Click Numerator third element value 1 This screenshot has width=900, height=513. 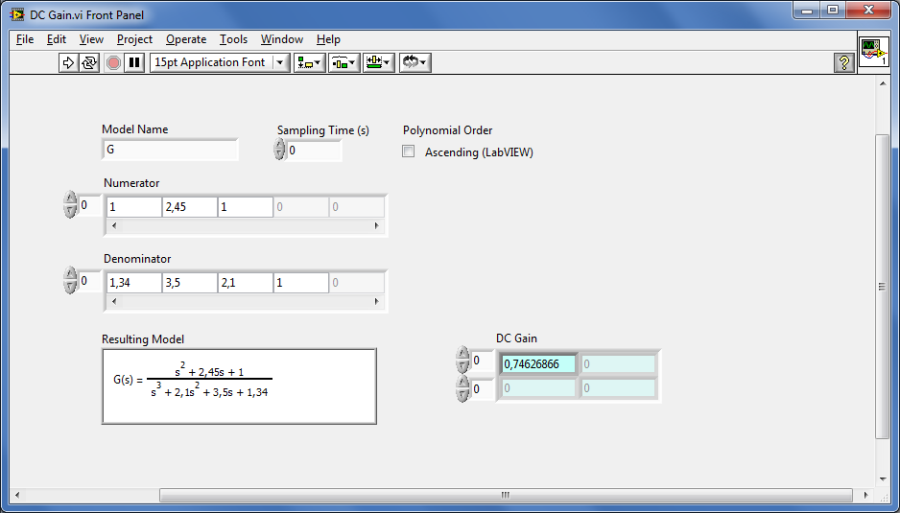[x=246, y=207]
